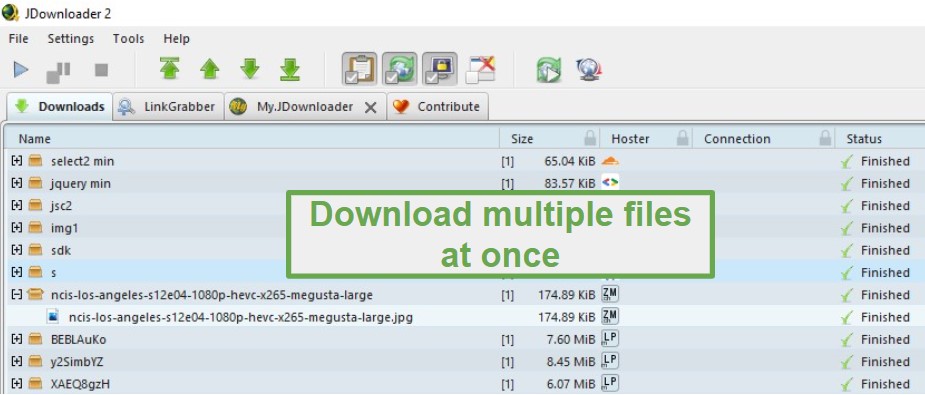Select the img1 package name
The width and height of the screenshot is (925, 395).
pyautogui.click(x=64, y=228)
